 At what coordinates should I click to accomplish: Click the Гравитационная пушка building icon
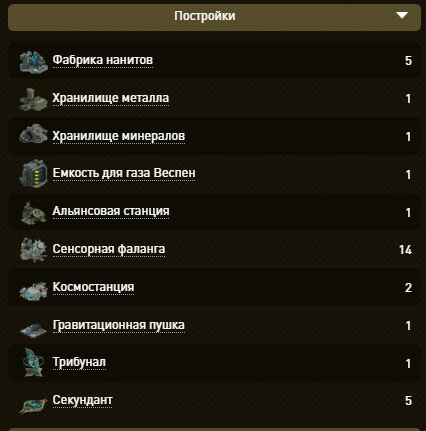click(x=33, y=330)
